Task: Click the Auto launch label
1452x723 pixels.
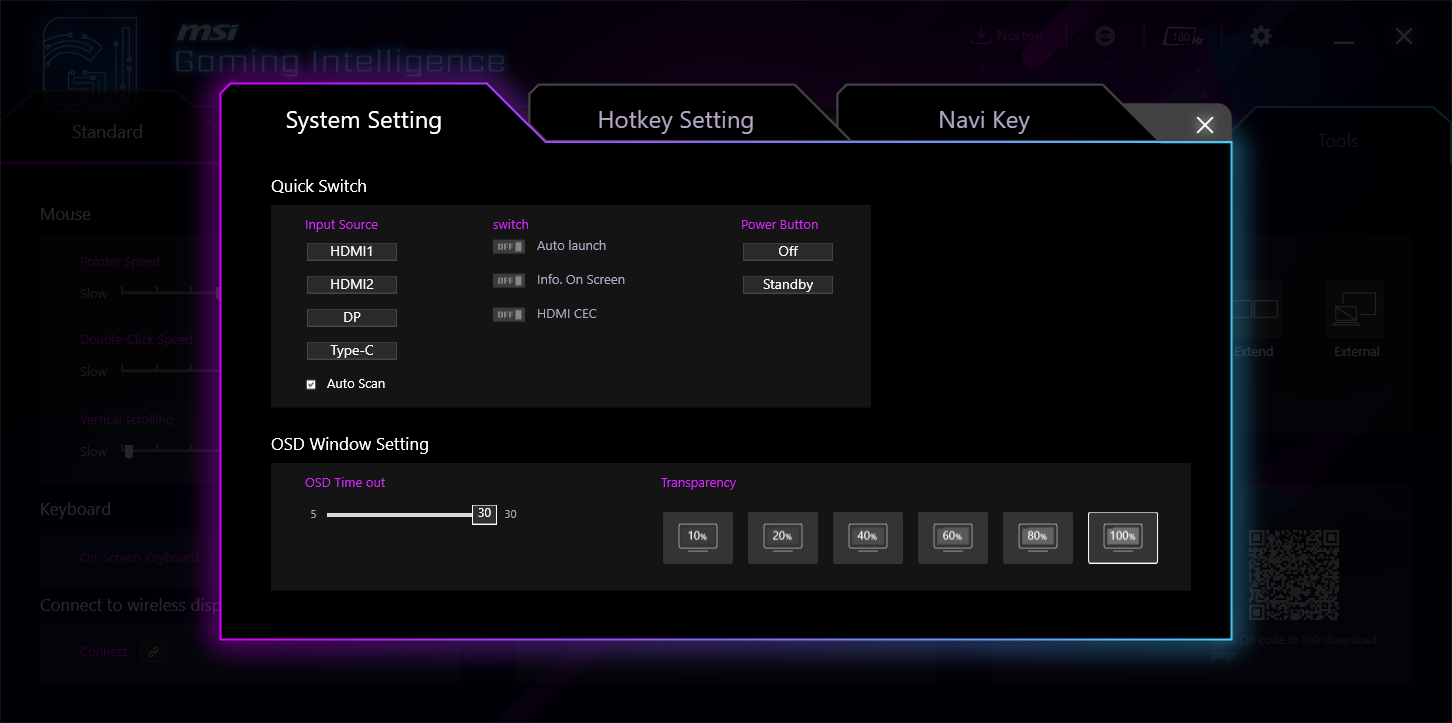Action: (x=571, y=246)
